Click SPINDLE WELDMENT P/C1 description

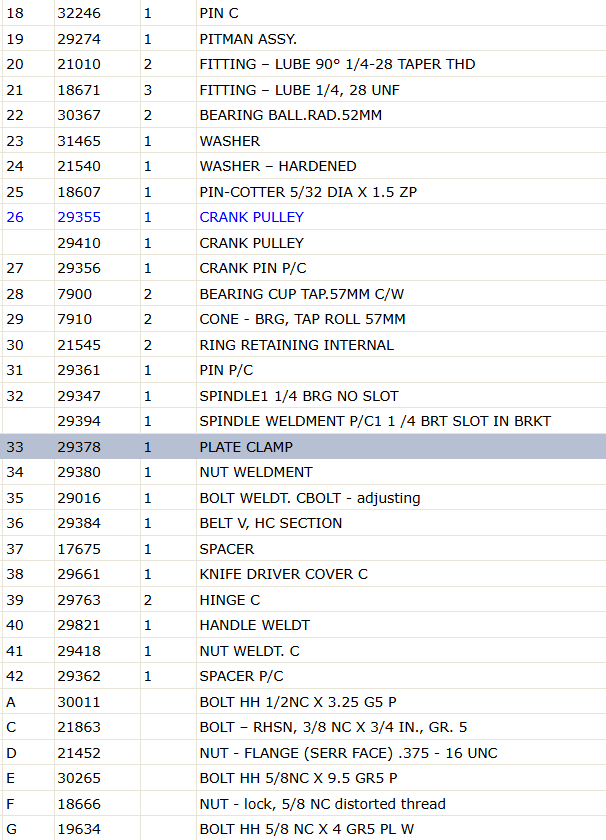pyautogui.click(x=375, y=421)
